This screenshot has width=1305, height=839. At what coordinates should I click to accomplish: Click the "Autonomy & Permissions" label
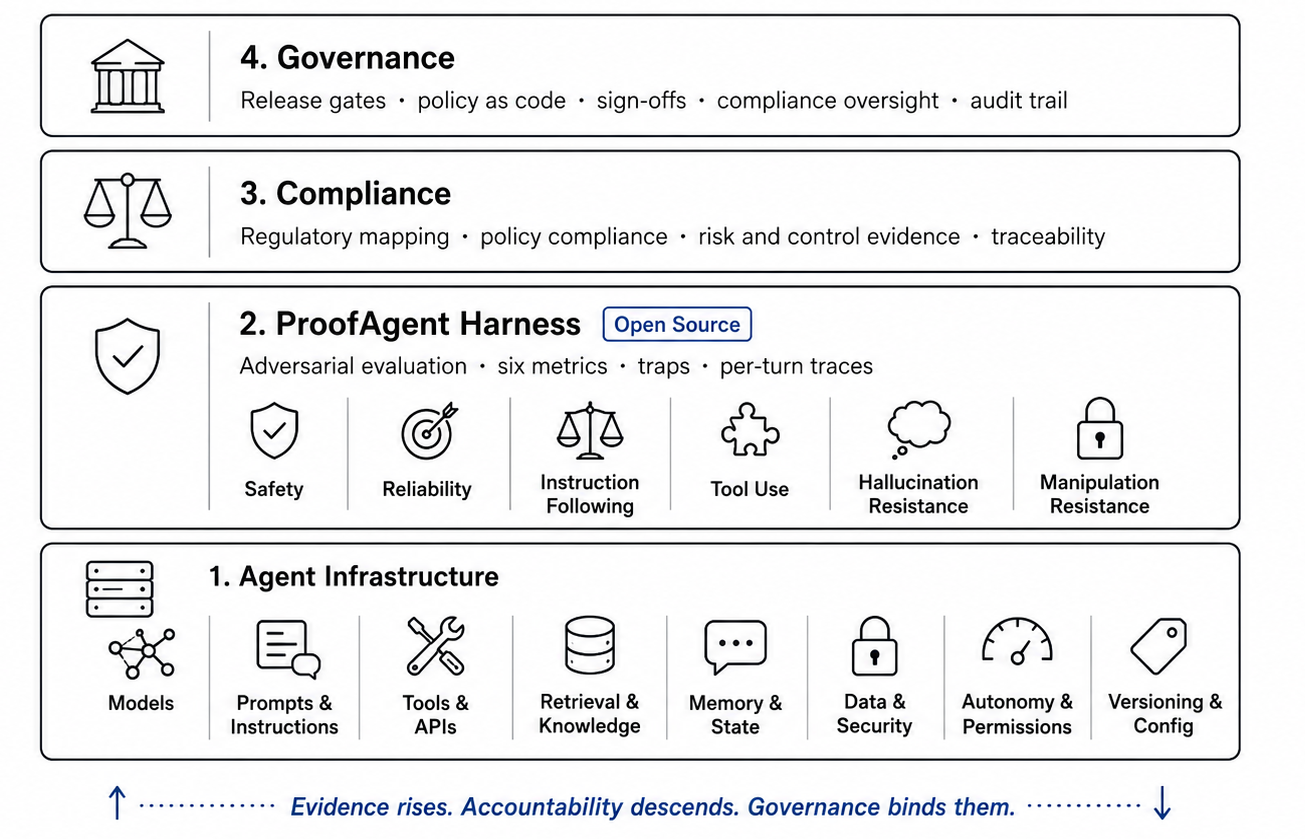tap(1017, 715)
